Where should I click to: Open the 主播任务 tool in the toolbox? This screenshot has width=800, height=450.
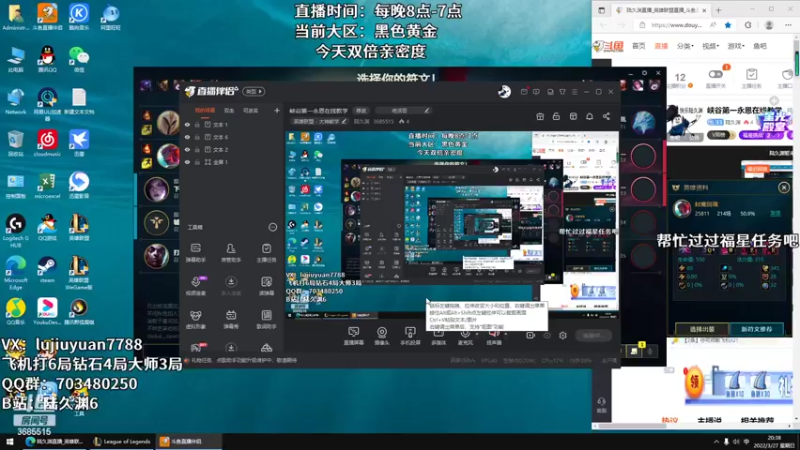266,253
